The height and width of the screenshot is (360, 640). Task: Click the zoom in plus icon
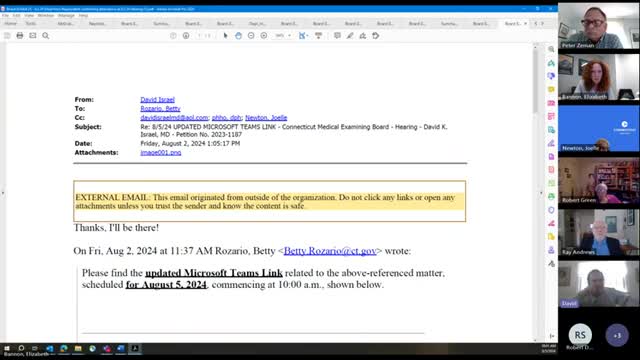click(x=264, y=36)
